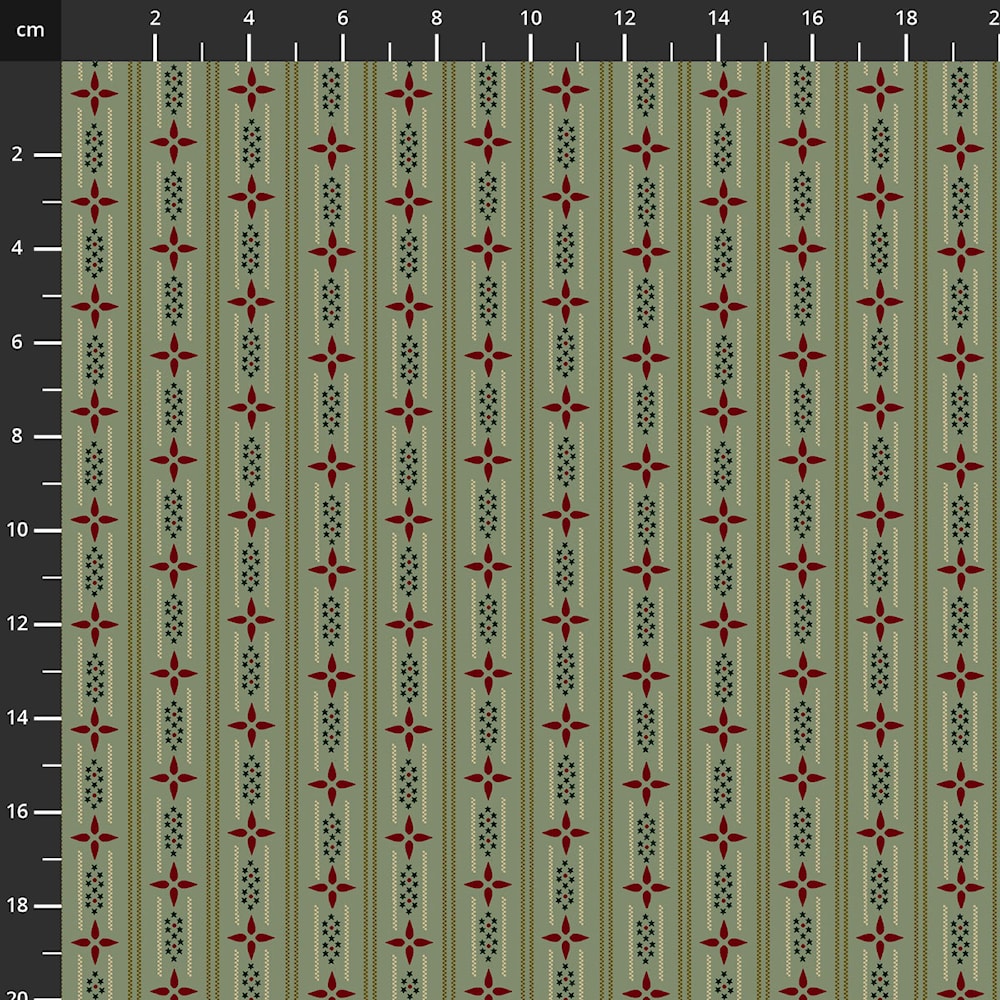
Task: Click the top-left red four-point fabric motif
Action: (95, 93)
